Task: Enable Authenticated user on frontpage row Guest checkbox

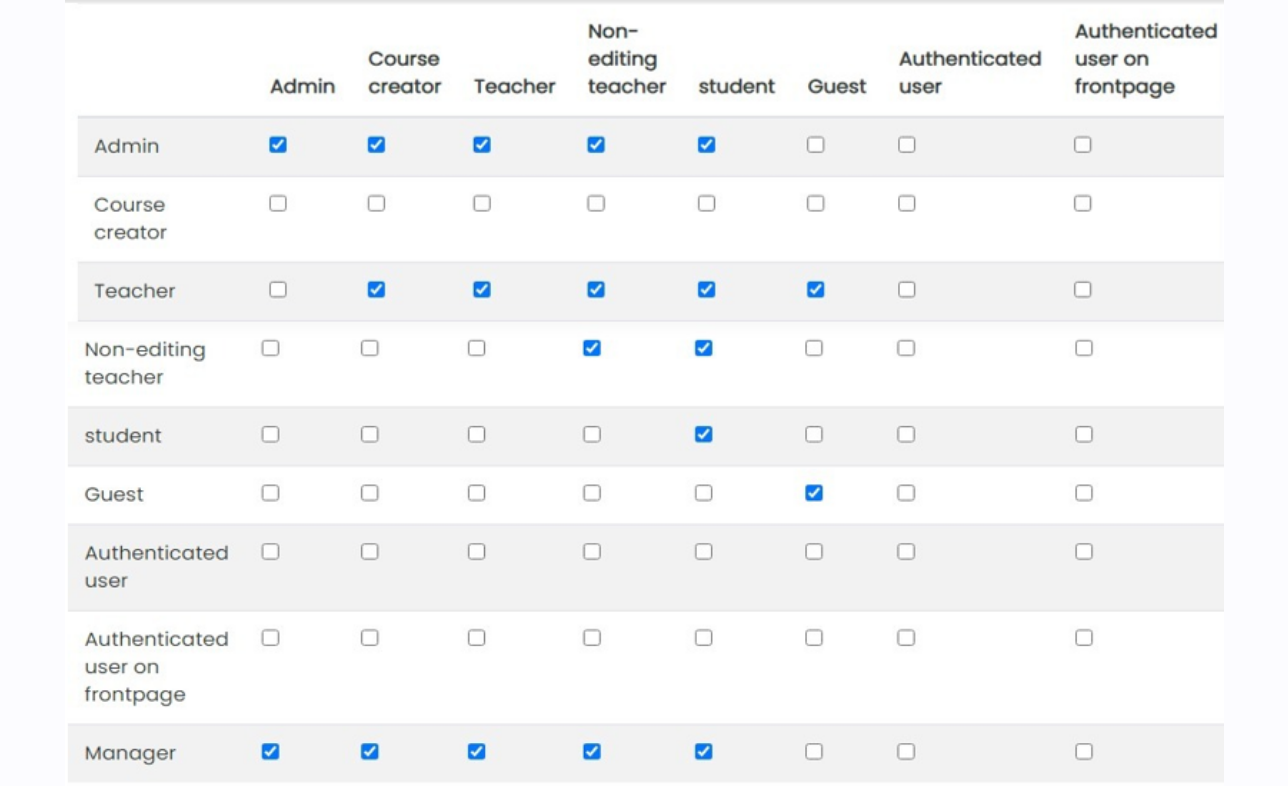Action: [814, 637]
